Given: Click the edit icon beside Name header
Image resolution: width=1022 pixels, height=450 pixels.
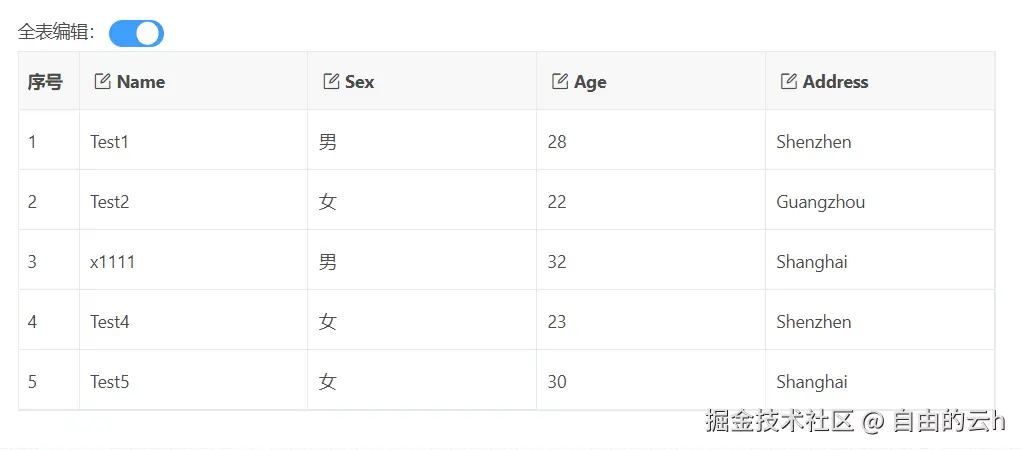Looking at the screenshot, I should click(102, 82).
